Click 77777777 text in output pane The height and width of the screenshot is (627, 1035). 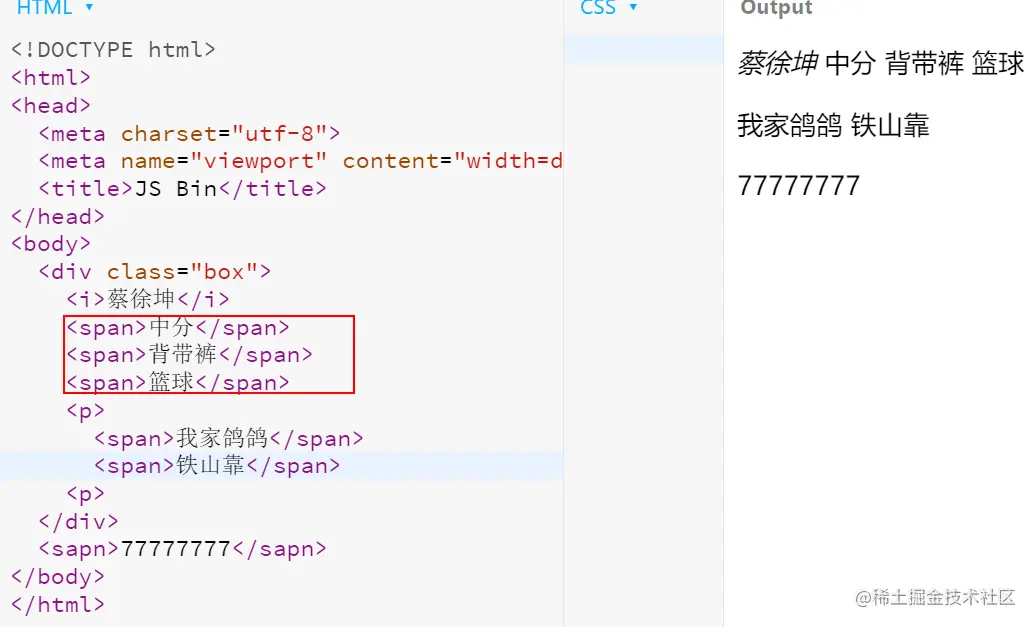coord(799,185)
